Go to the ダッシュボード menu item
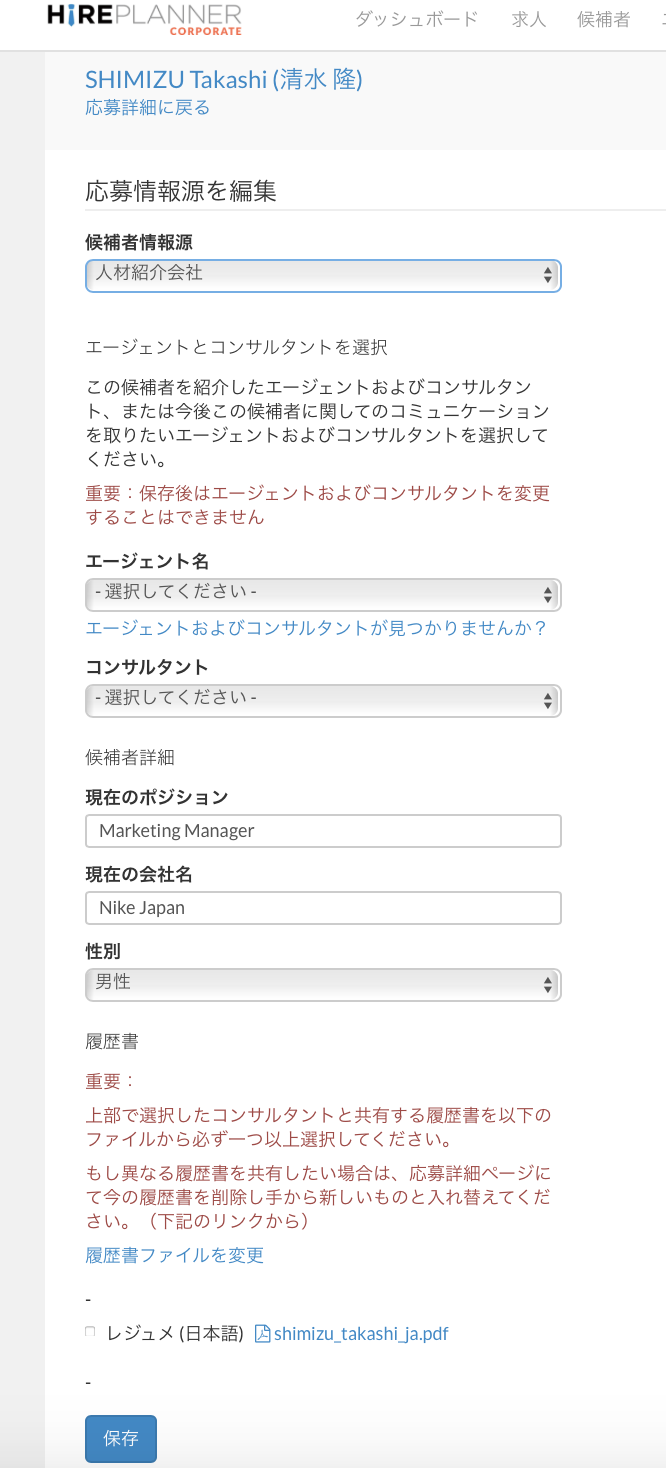The width and height of the screenshot is (666, 1468). (416, 19)
